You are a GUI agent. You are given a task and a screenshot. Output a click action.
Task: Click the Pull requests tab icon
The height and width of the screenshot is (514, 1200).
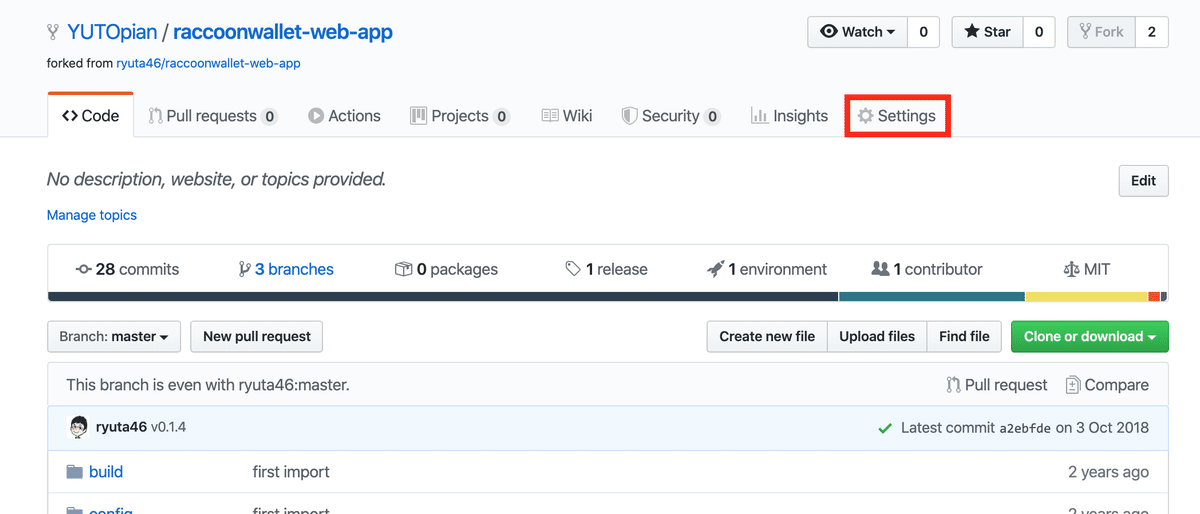pyautogui.click(x=155, y=116)
